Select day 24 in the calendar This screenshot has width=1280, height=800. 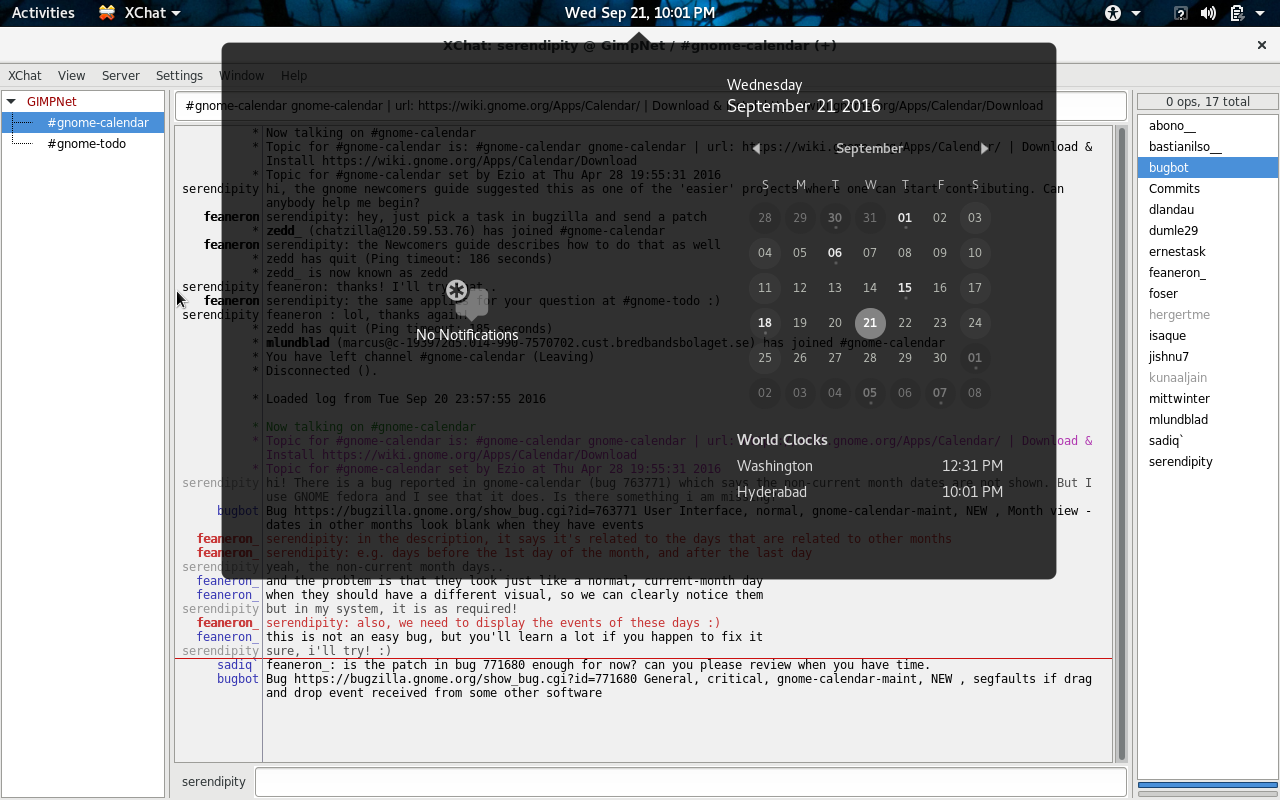click(x=975, y=323)
